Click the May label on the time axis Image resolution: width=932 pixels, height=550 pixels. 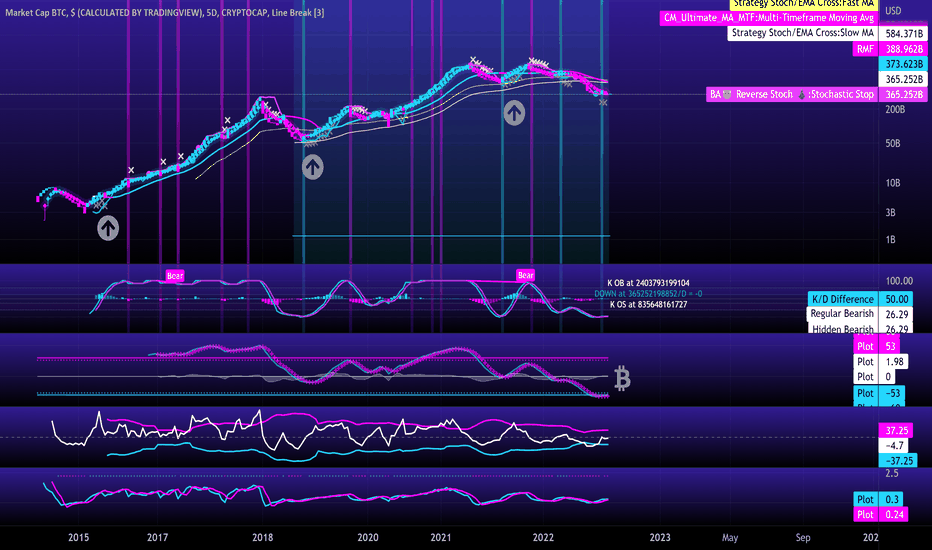click(730, 538)
